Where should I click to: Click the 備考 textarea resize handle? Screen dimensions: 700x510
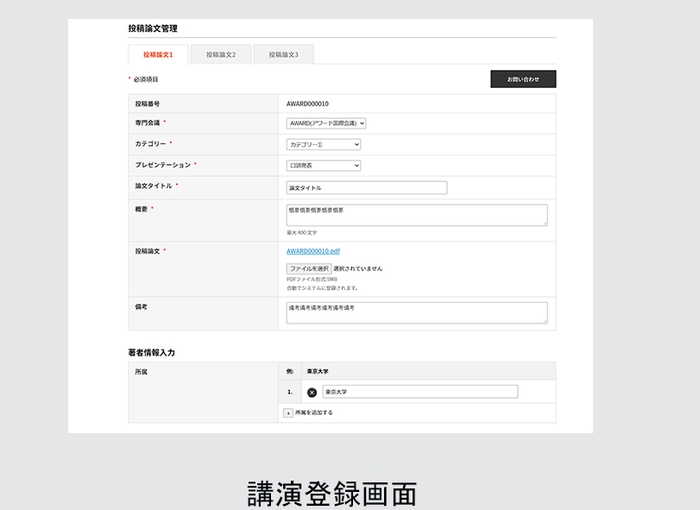(544, 320)
